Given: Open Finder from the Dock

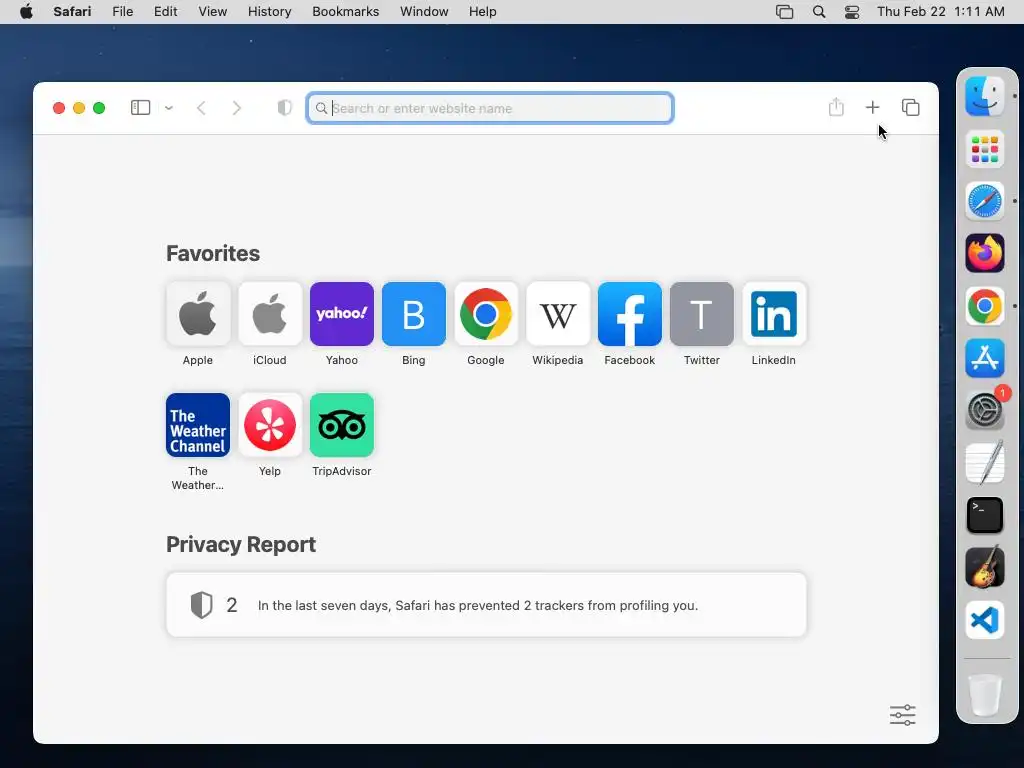Looking at the screenshot, I should pyautogui.click(x=985, y=96).
